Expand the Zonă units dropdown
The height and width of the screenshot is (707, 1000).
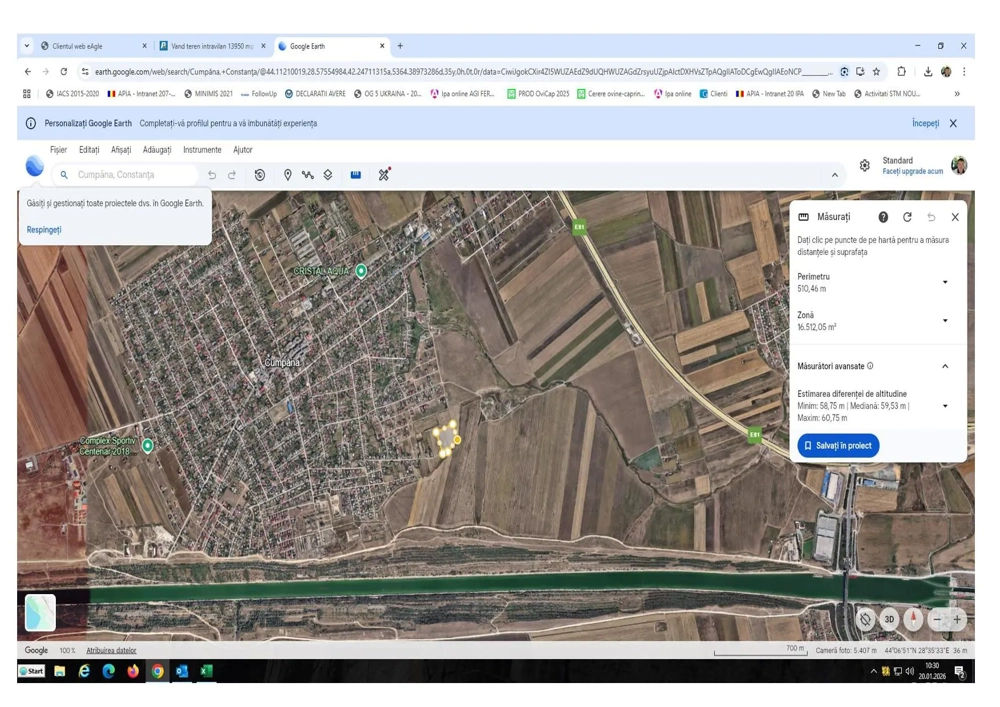pyautogui.click(x=945, y=321)
